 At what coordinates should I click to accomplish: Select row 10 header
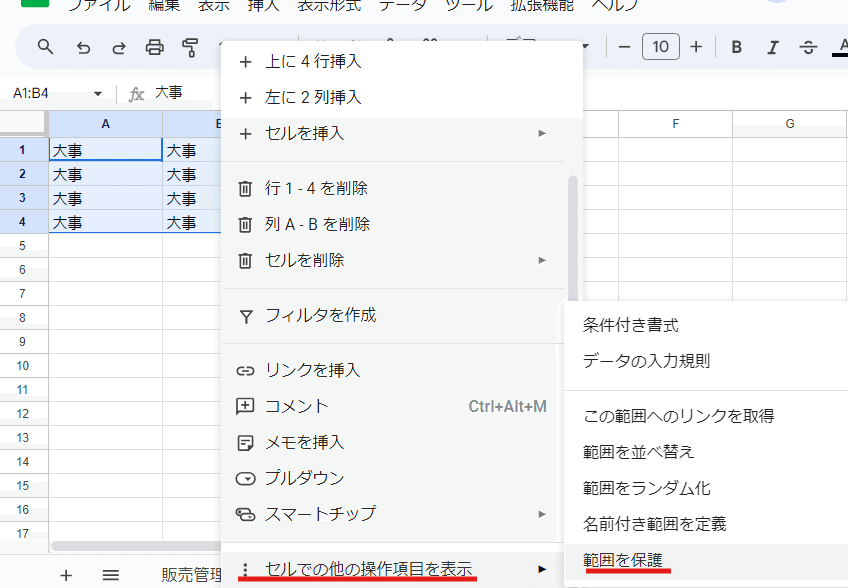tap(22, 366)
